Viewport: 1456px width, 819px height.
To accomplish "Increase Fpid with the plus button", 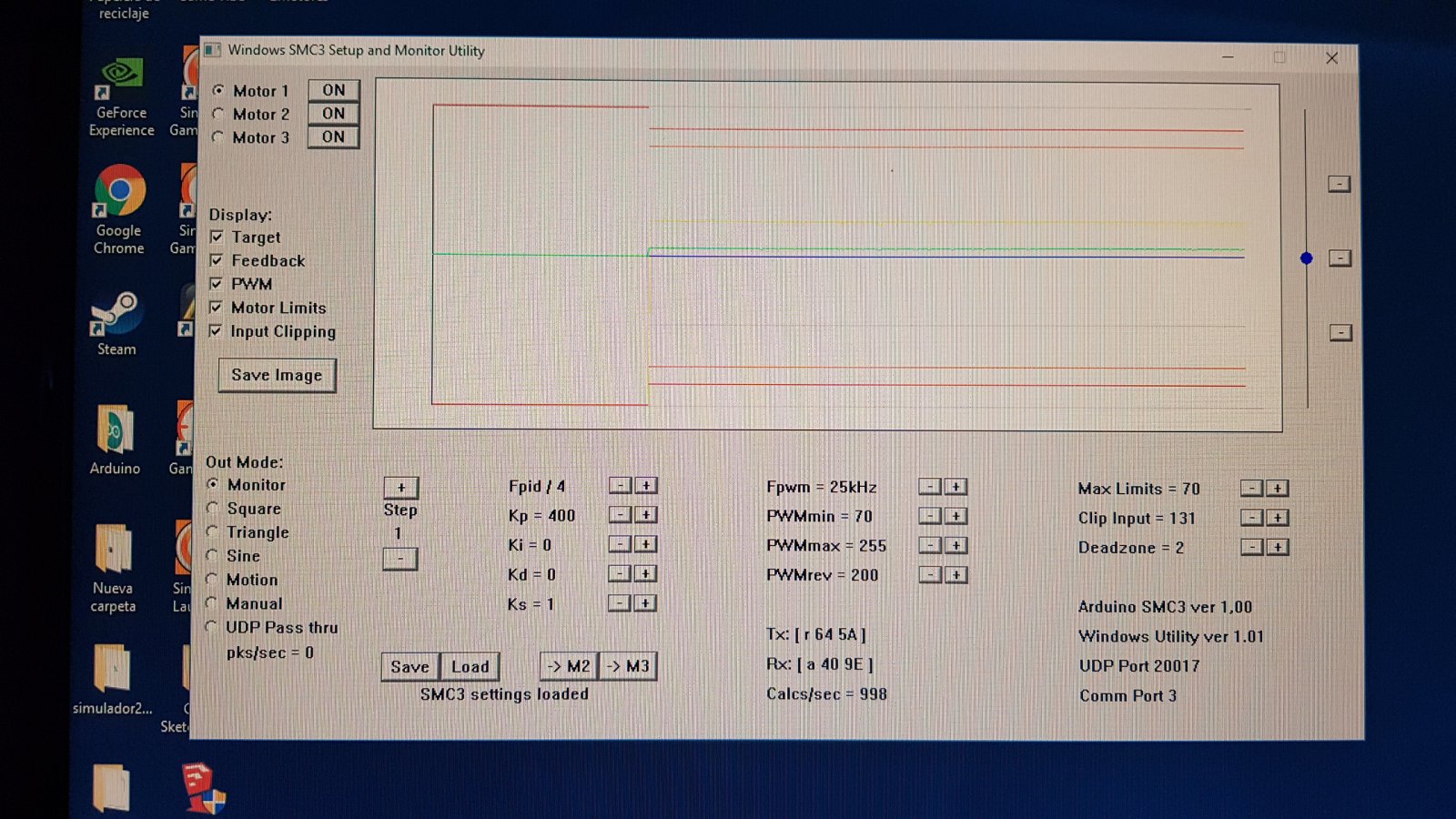I will coord(646,486).
